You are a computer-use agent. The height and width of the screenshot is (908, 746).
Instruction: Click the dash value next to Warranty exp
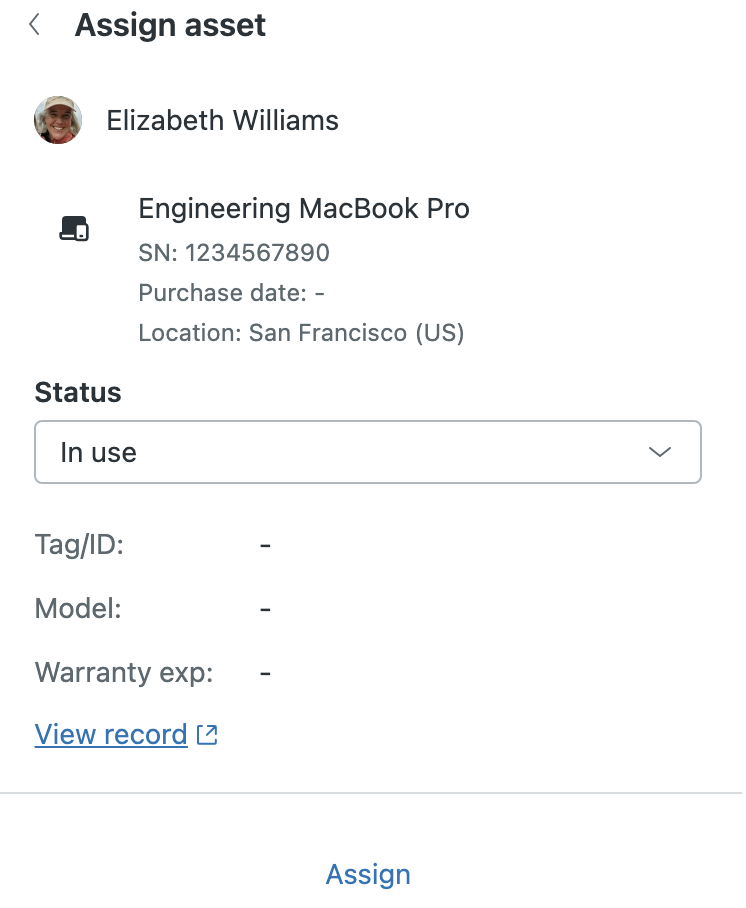coord(266,672)
